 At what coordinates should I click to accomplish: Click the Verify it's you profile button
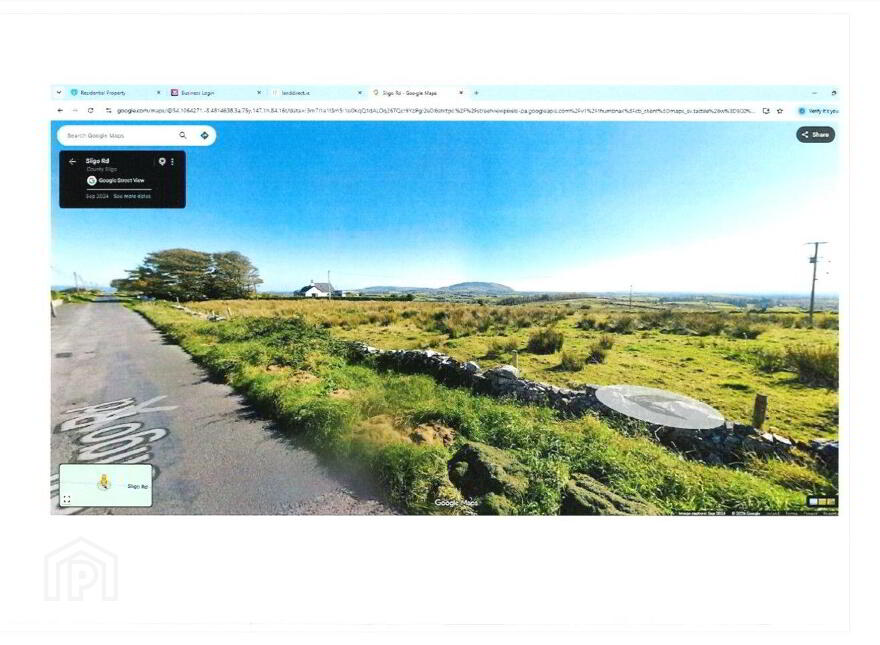[x=818, y=111]
